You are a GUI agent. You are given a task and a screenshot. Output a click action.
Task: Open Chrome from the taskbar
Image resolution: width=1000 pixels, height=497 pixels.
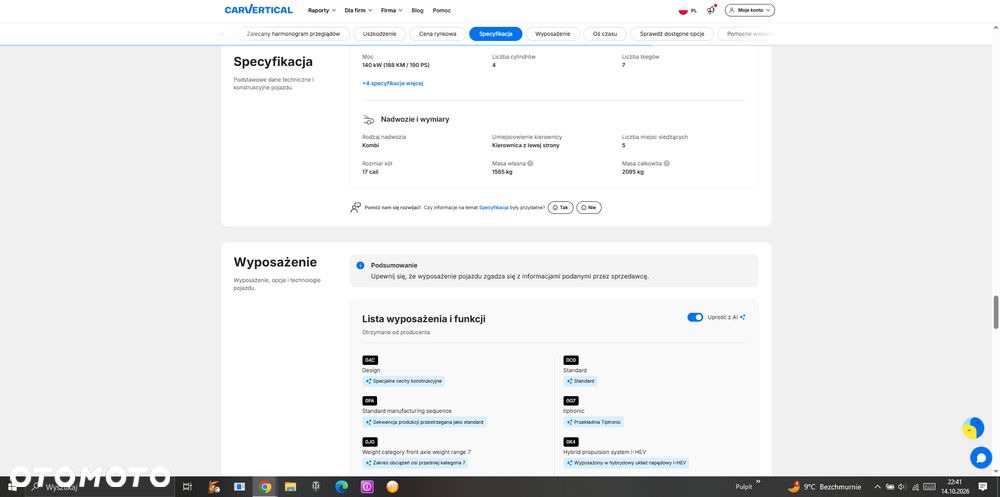265,487
